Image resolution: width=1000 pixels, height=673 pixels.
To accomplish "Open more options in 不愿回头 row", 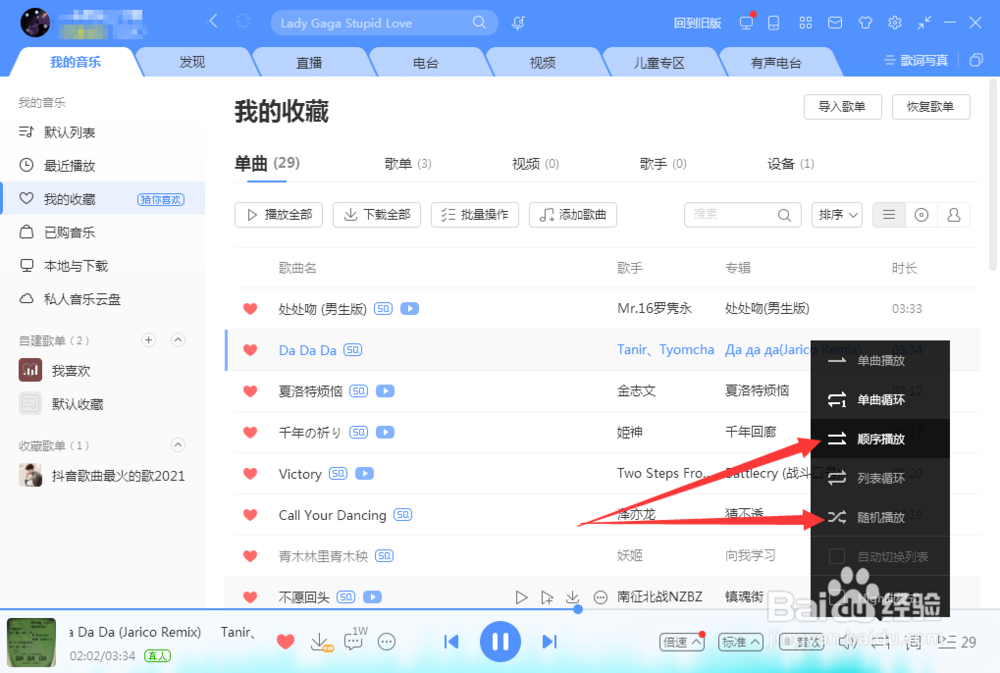I will [600, 597].
